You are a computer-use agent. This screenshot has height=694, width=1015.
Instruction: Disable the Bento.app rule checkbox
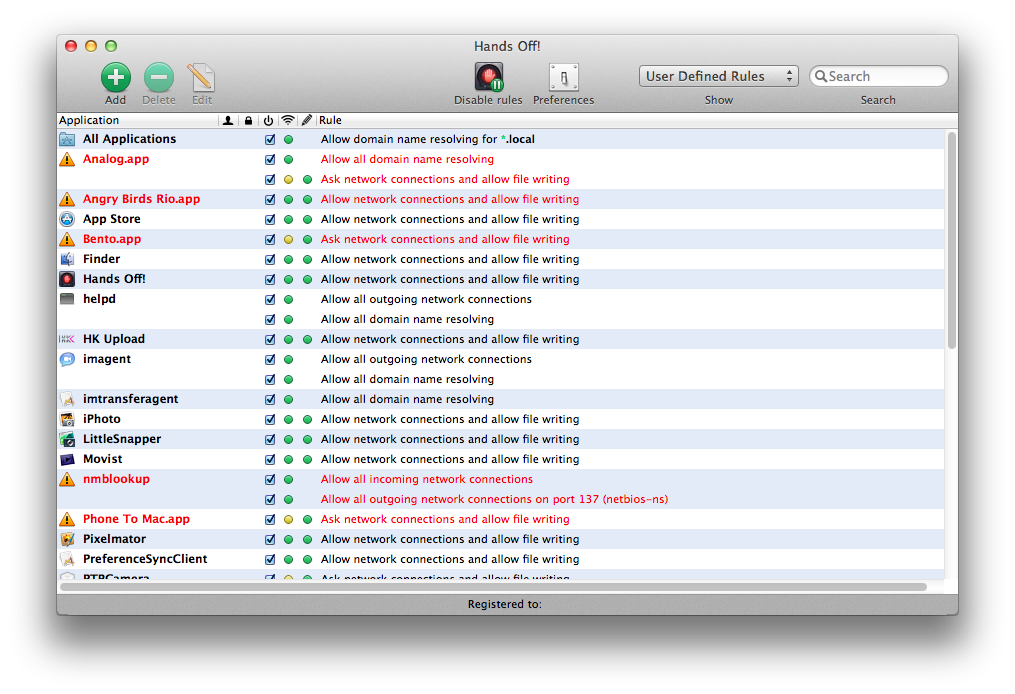tap(270, 239)
